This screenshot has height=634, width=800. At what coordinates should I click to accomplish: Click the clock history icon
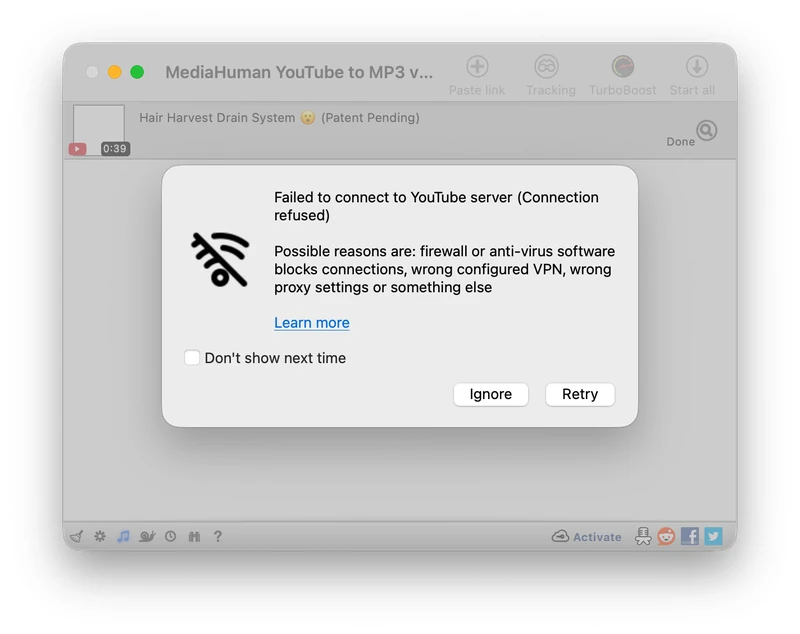(170, 536)
